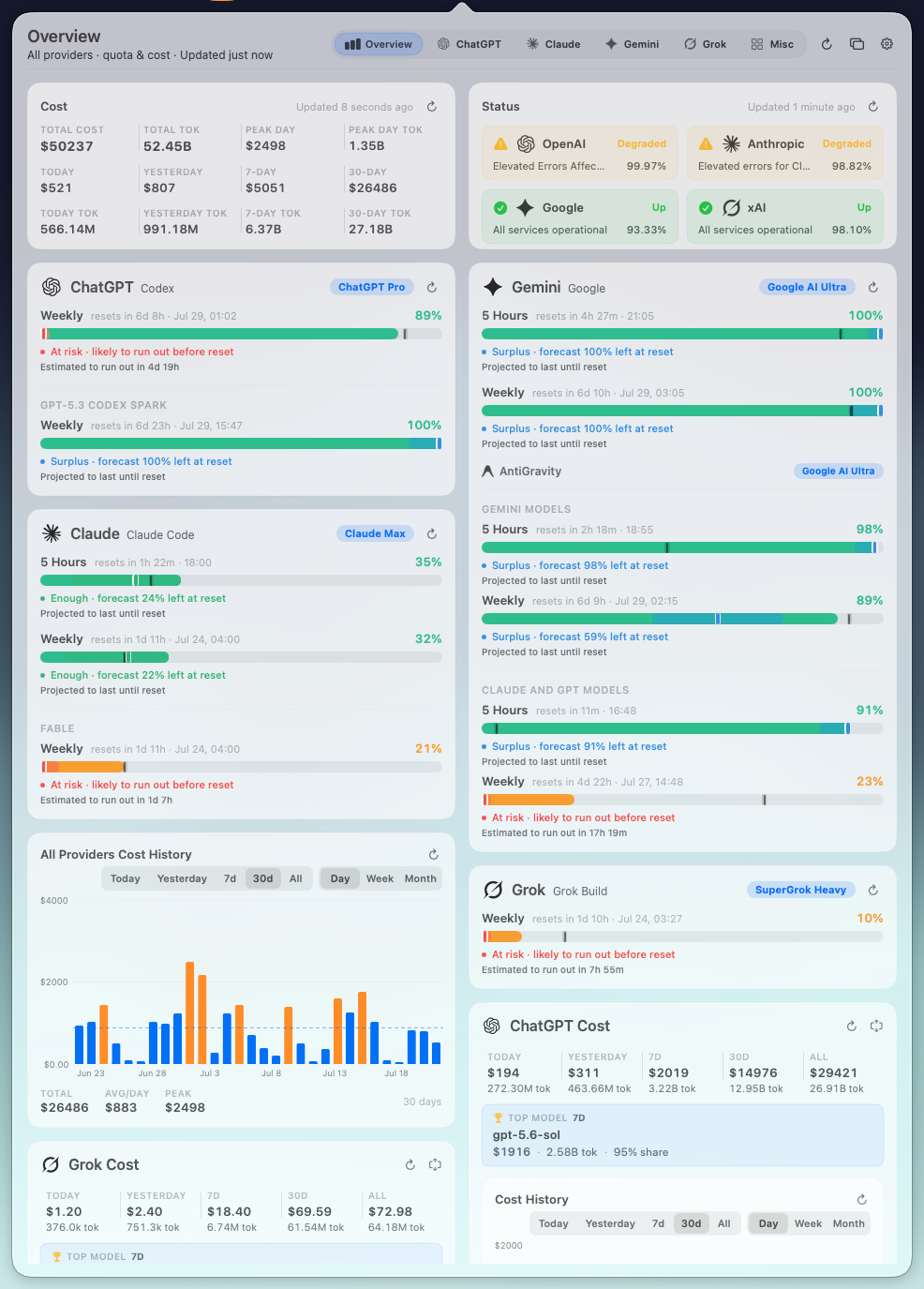This screenshot has width=924, height=1289.
Task: Refresh the Gemini Google card
Action: [873, 288]
